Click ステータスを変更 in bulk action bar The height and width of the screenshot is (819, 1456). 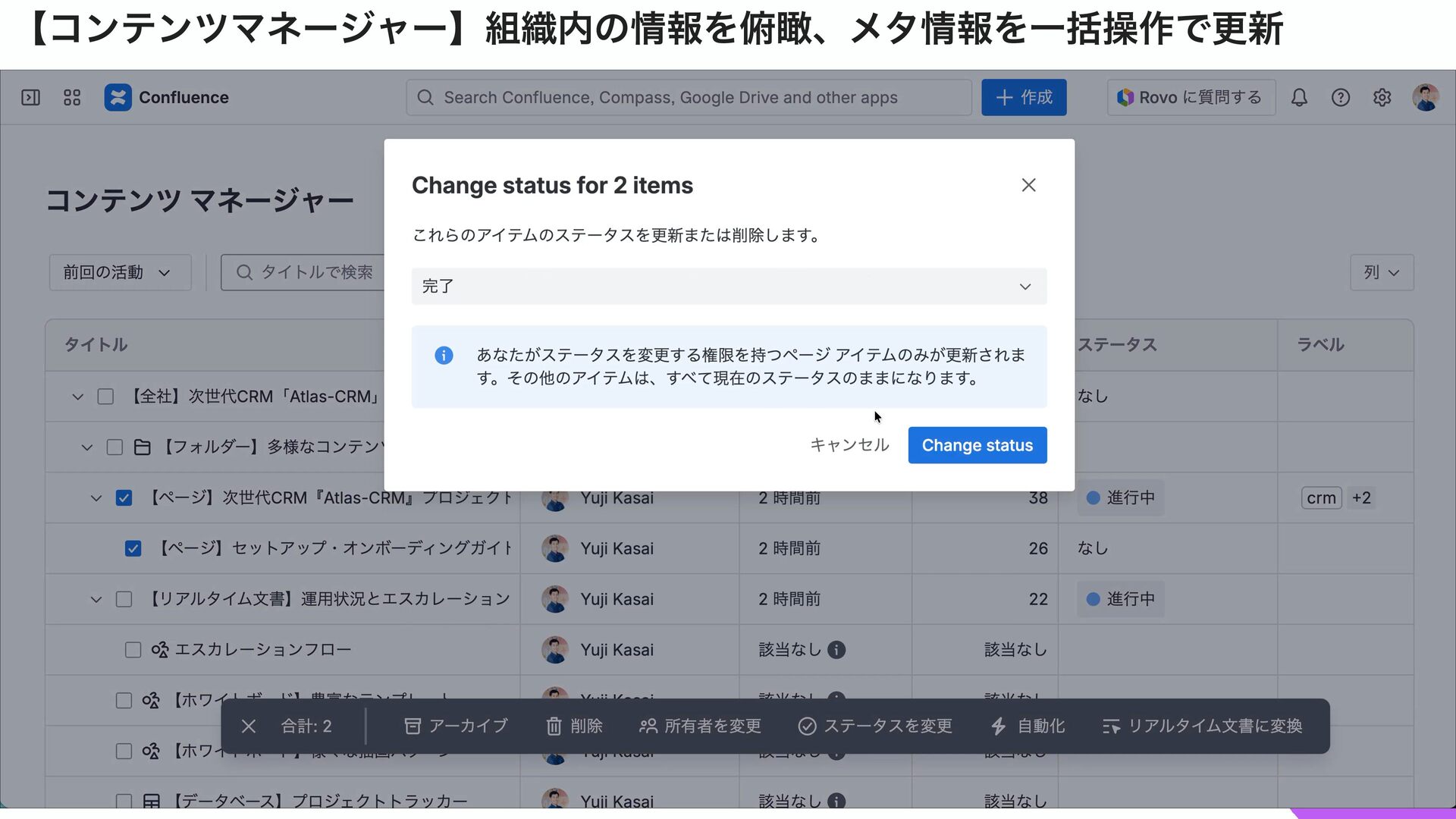point(874,726)
